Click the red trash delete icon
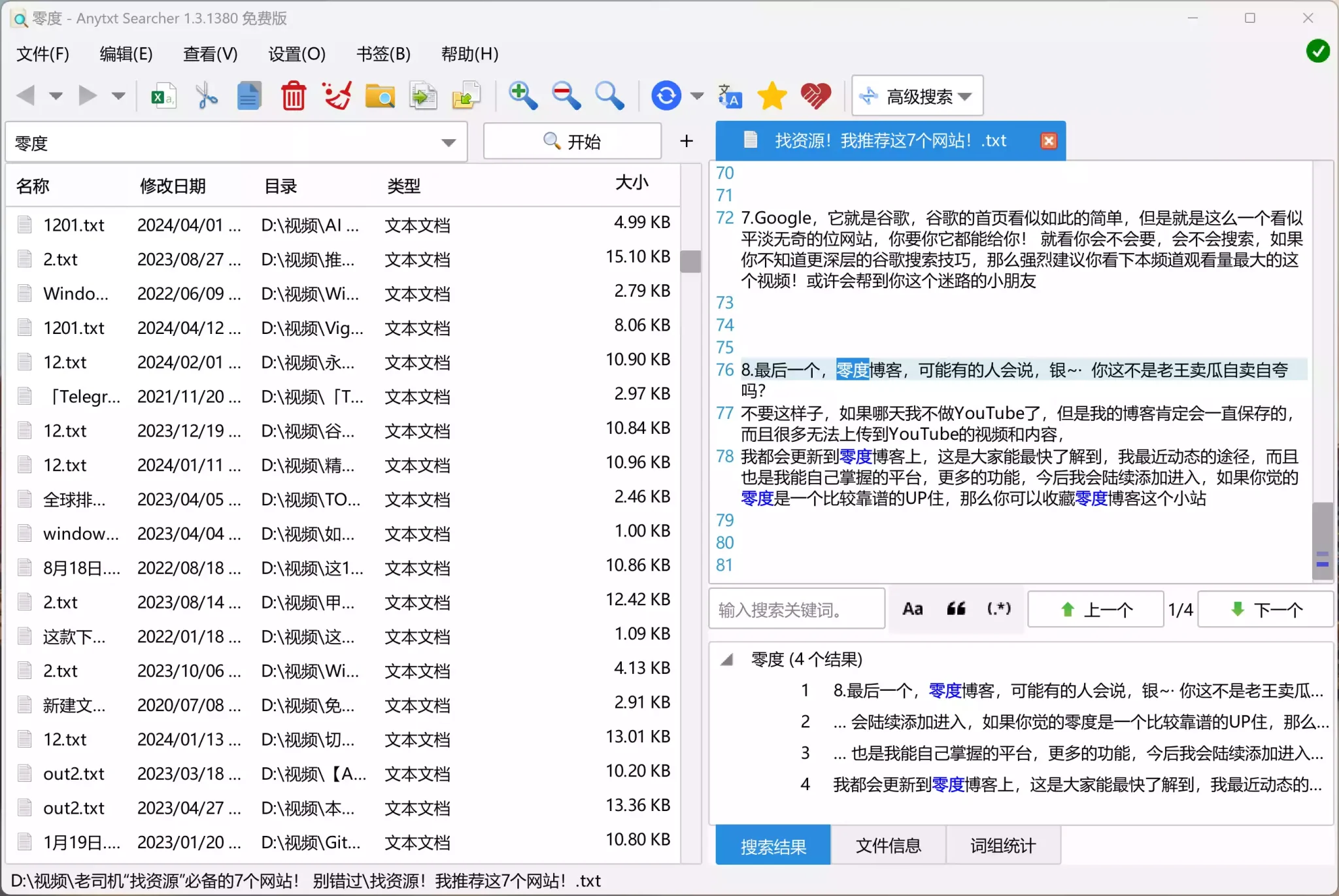Viewport: 1339px width, 896px height. tap(293, 96)
